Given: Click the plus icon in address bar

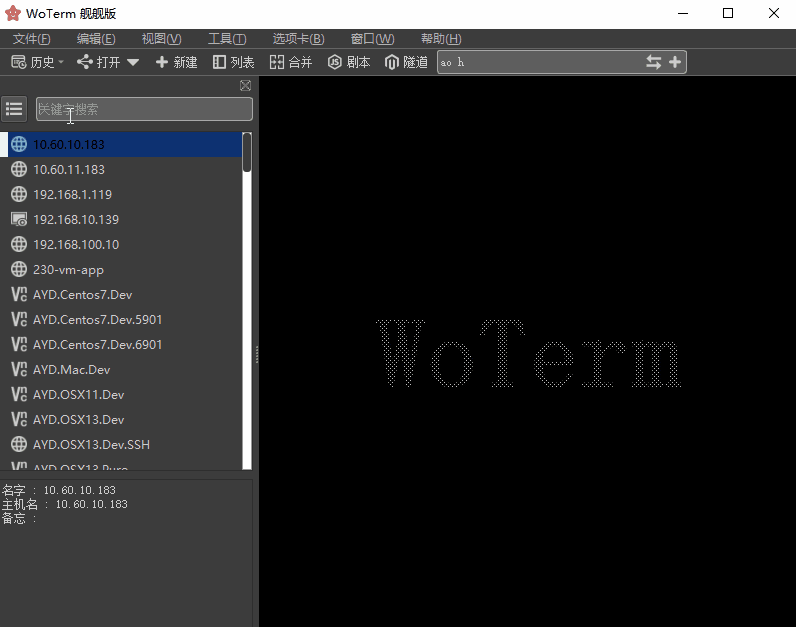Looking at the screenshot, I should click(x=675, y=62).
